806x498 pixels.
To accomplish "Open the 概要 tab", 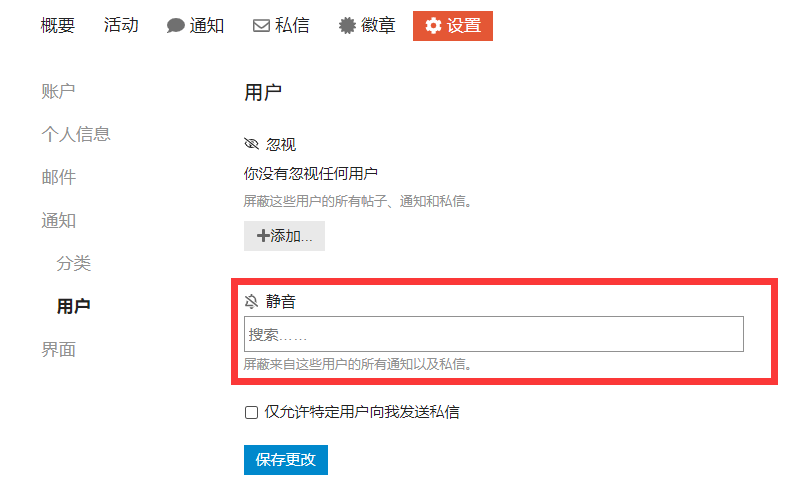I will point(58,25).
